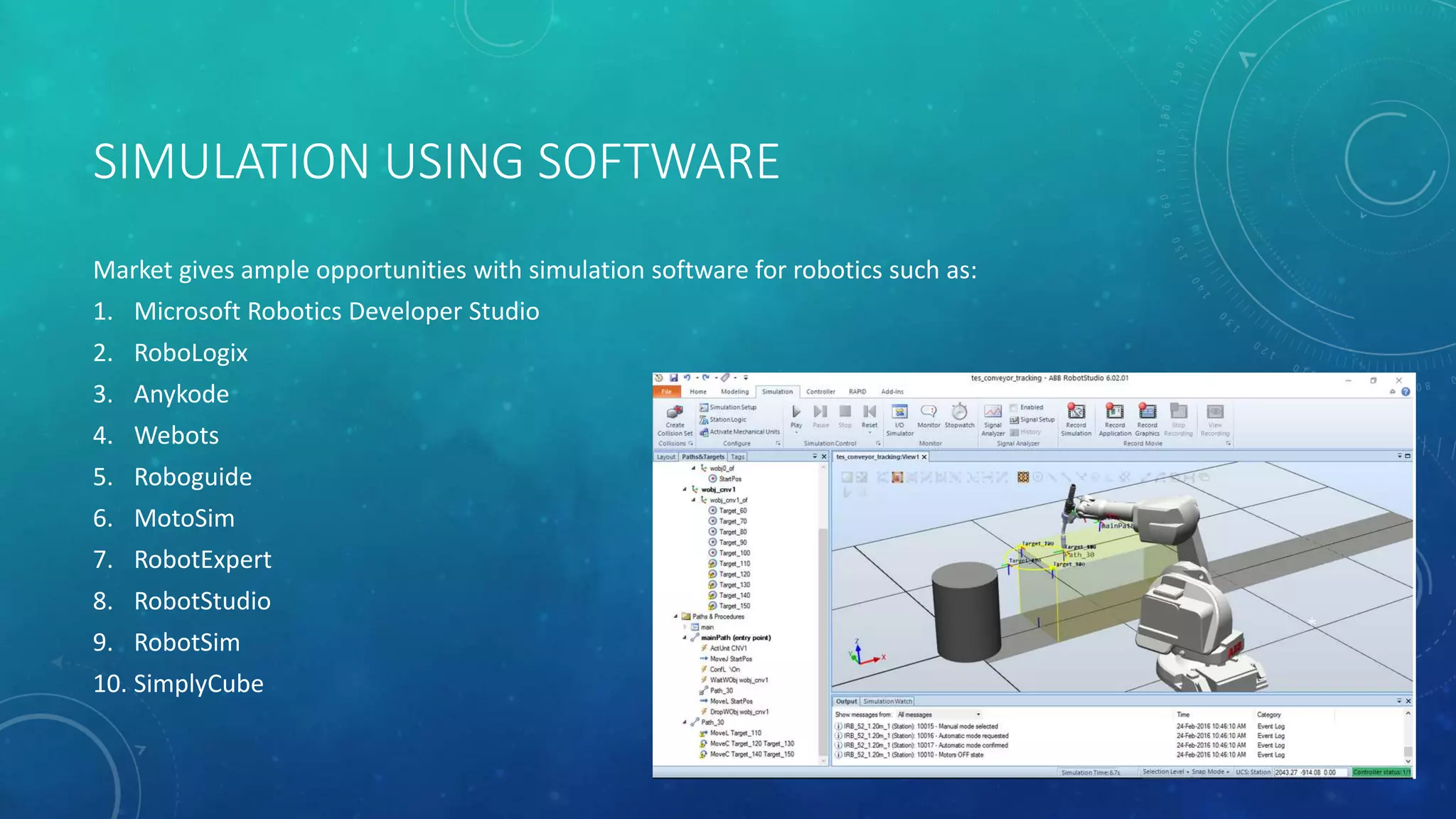This screenshot has height=819, width=1456.
Task: Close the tes_conveyor_tracking:View1 tab
Action: pyautogui.click(x=924, y=457)
